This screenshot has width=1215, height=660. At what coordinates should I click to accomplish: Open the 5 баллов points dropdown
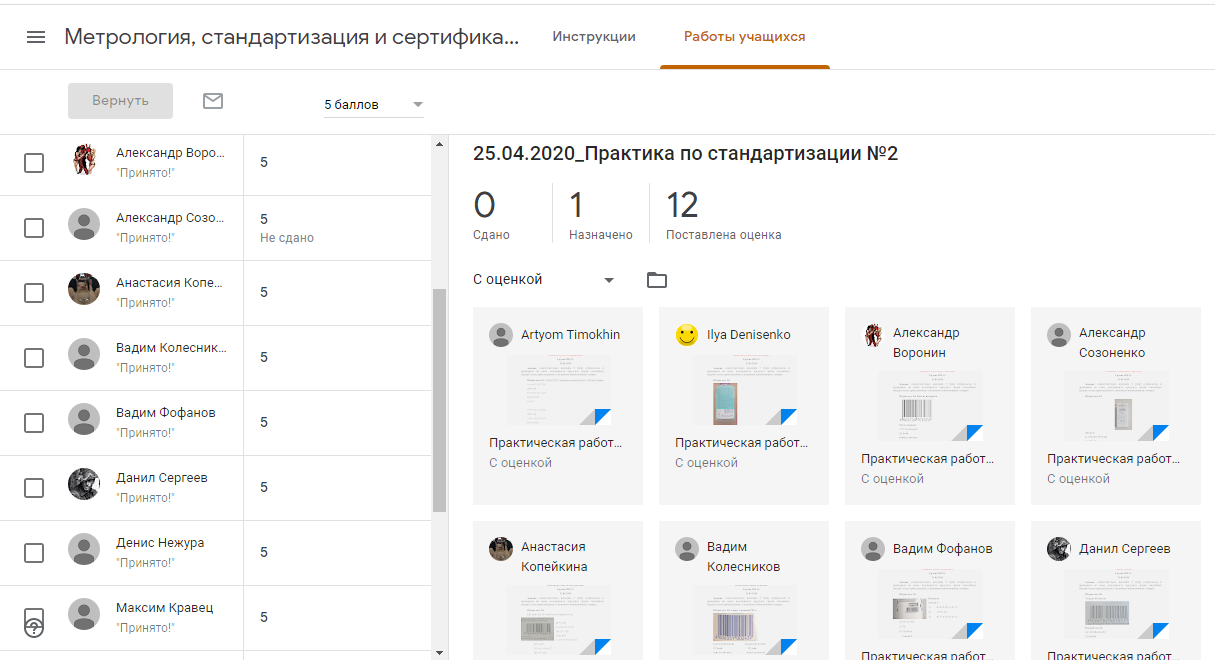[x=373, y=105]
